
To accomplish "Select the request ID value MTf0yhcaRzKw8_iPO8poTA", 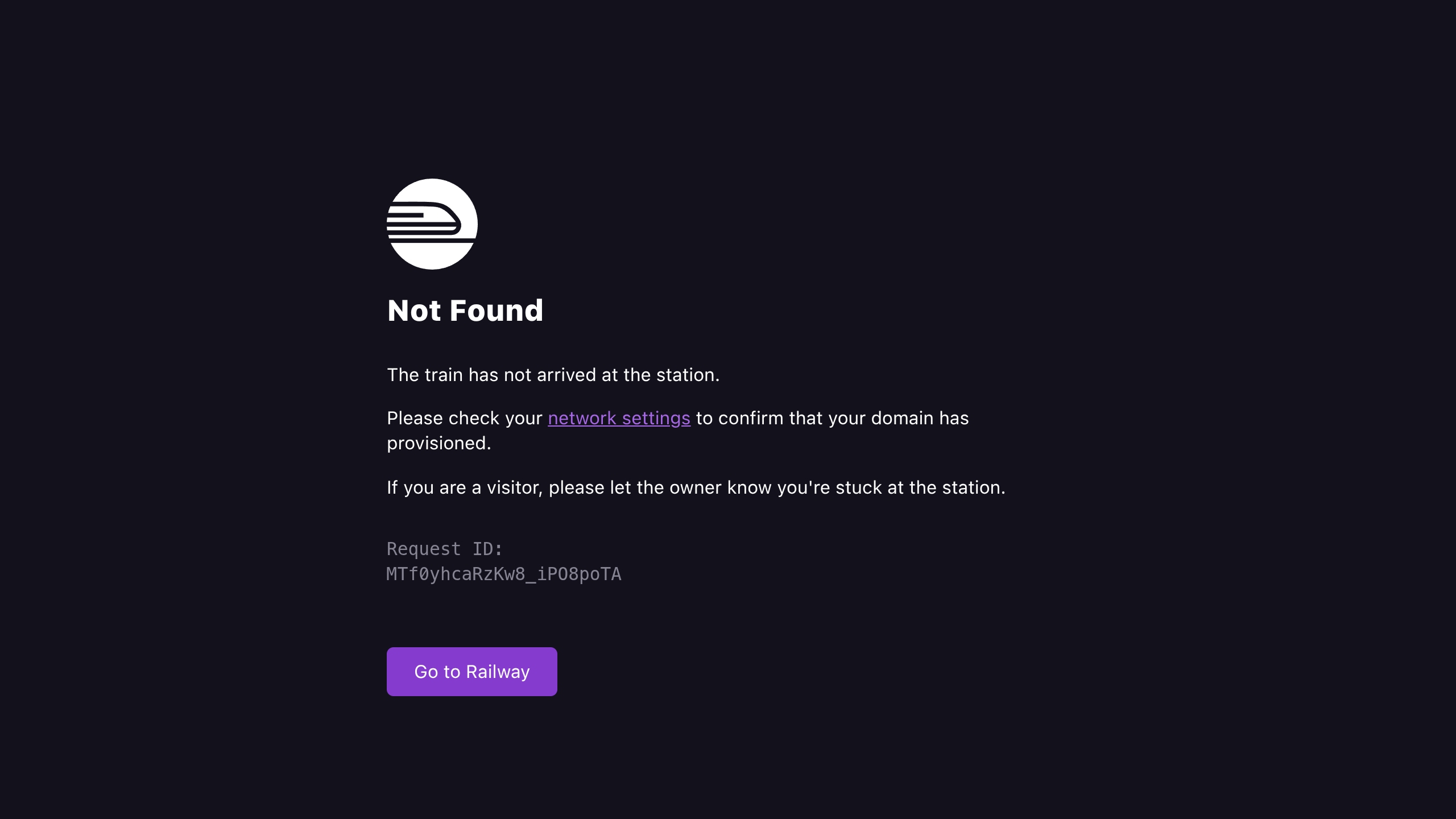I will tap(504, 574).
